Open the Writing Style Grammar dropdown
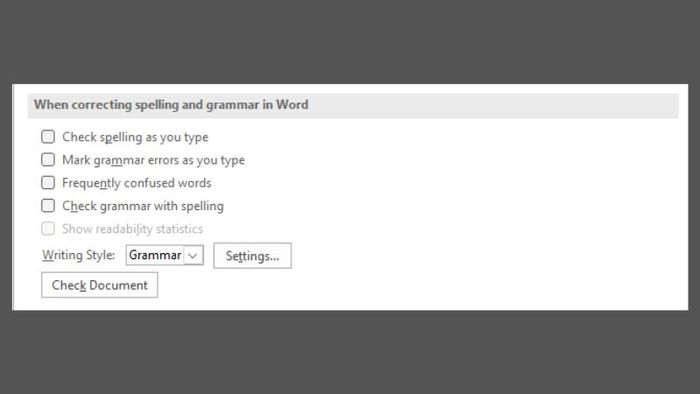The height and width of the screenshot is (394, 700). click(165, 255)
